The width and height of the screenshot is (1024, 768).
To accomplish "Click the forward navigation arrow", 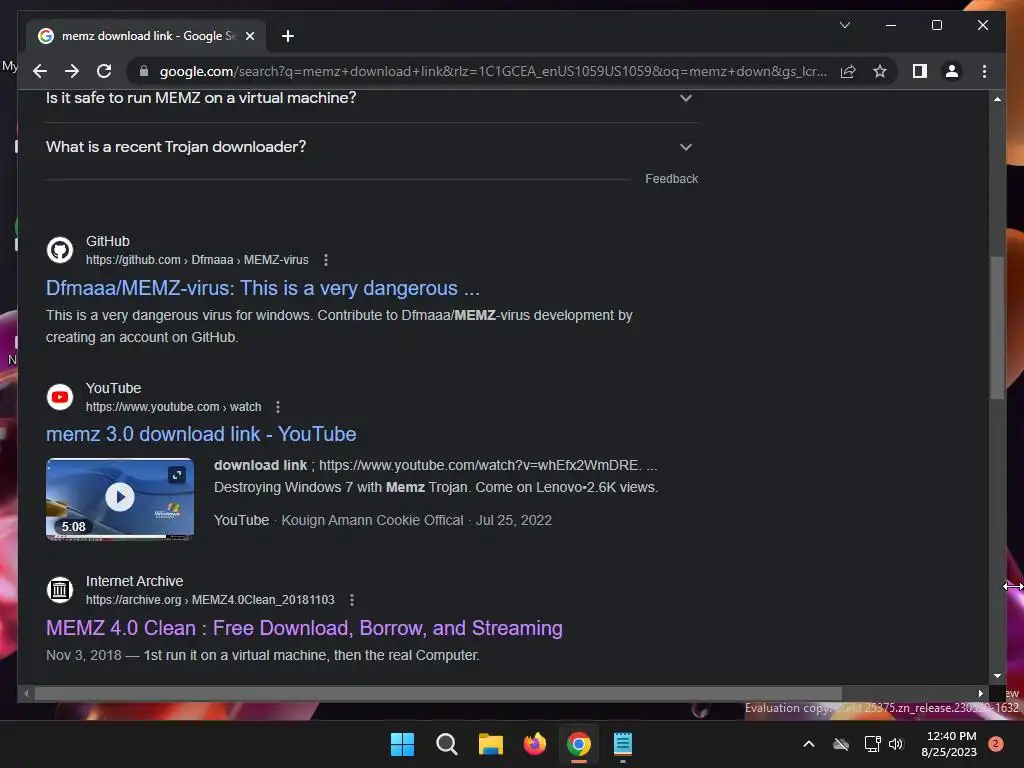I will (x=72, y=71).
